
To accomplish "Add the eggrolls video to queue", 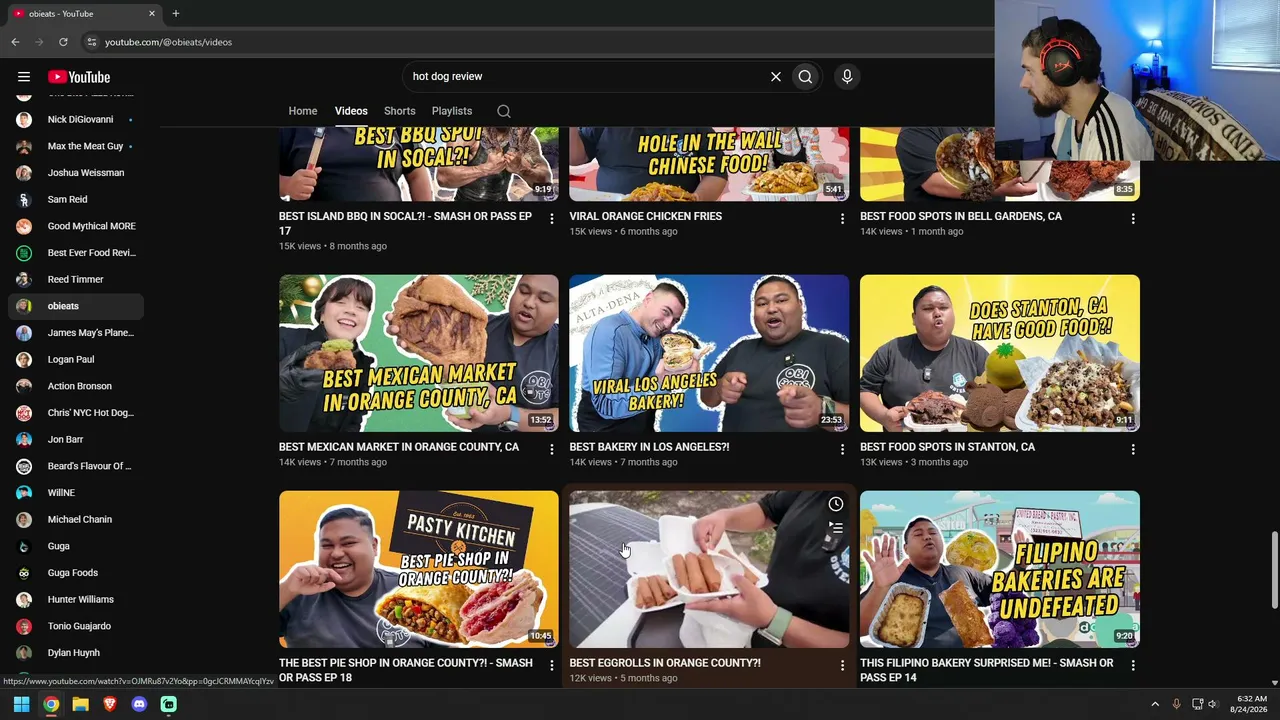I will tap(836, 527).
